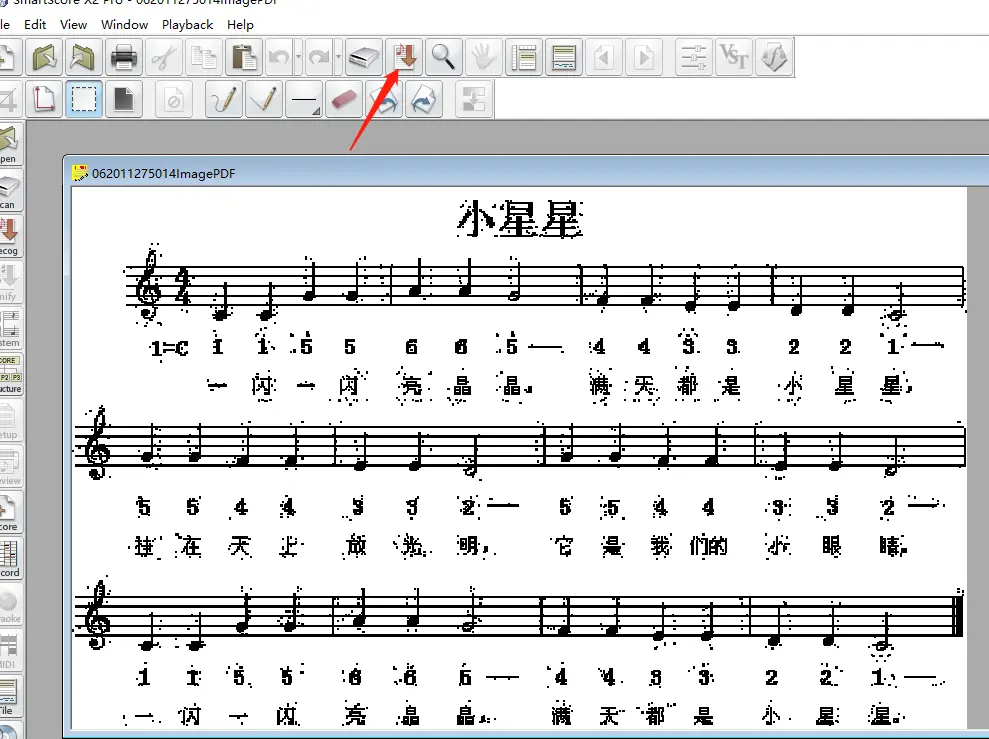Open the Mixer sliders icon
Viewport: 989px width, 739px height.
point(694,57)
